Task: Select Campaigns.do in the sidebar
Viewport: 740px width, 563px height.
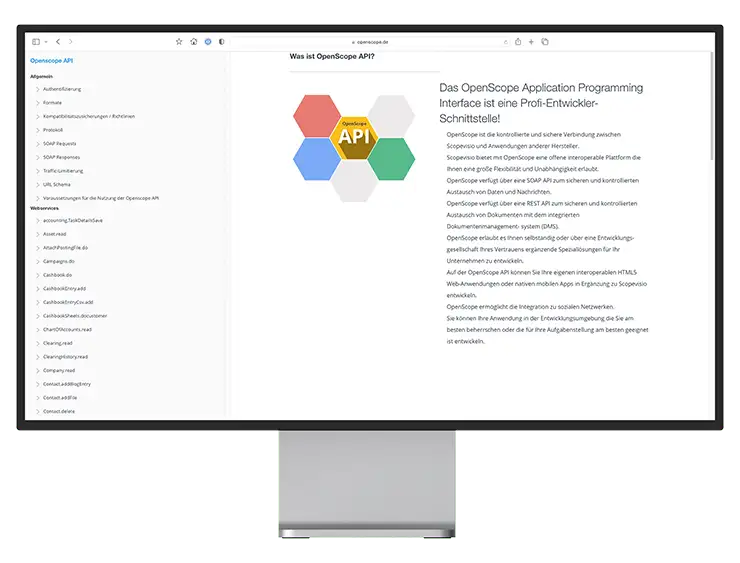Action: click(59, 261)
